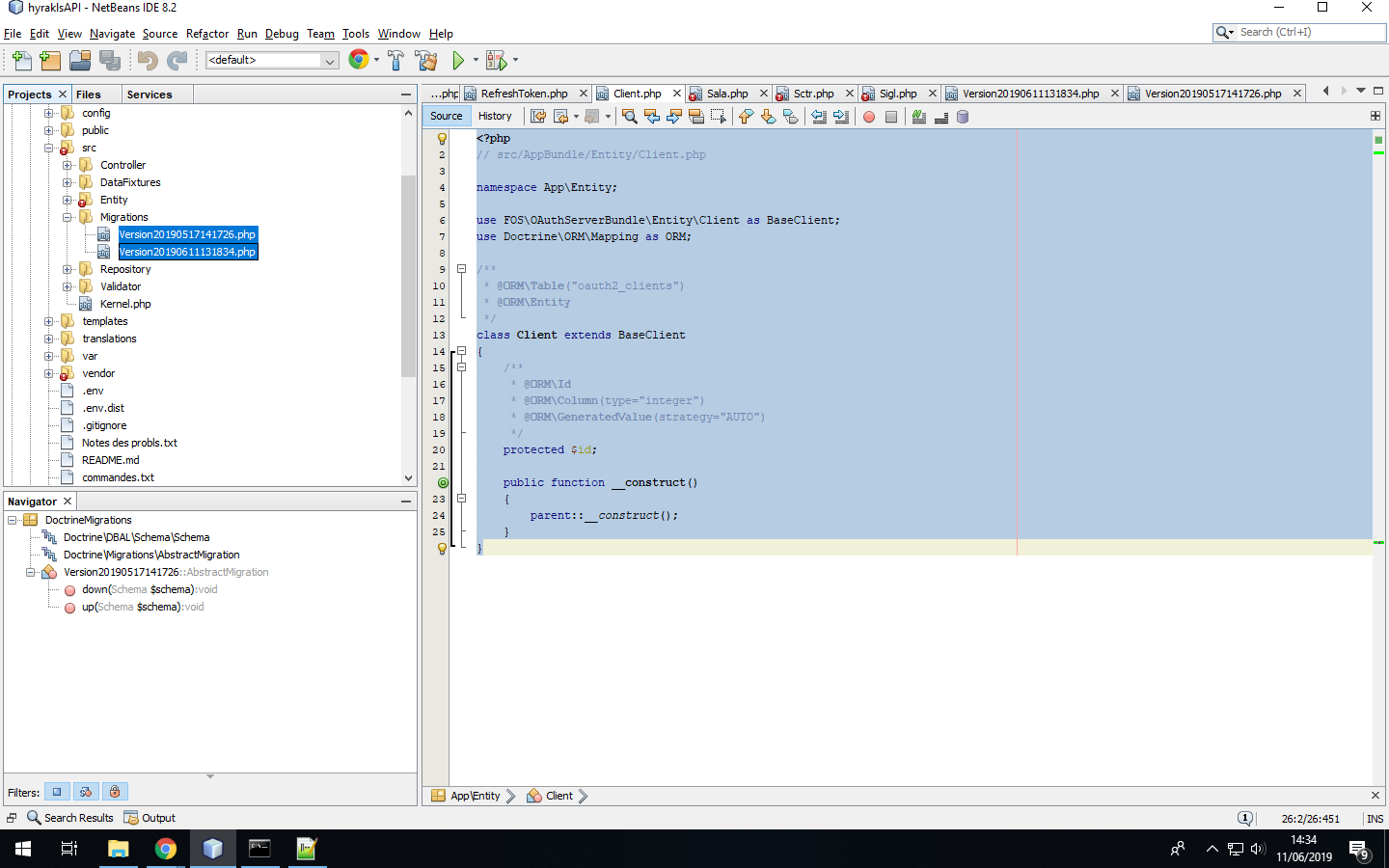This screenshot has width=1389, height=868.
Task: Expand the vendor folder node
Action: click(48, 373)
